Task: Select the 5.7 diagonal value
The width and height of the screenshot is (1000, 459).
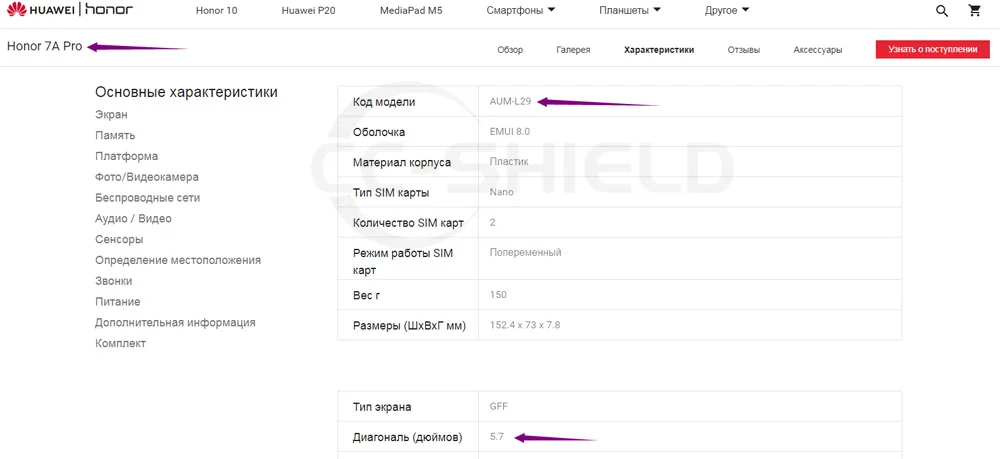Action: pyautogui.click(x=497, y=437)
